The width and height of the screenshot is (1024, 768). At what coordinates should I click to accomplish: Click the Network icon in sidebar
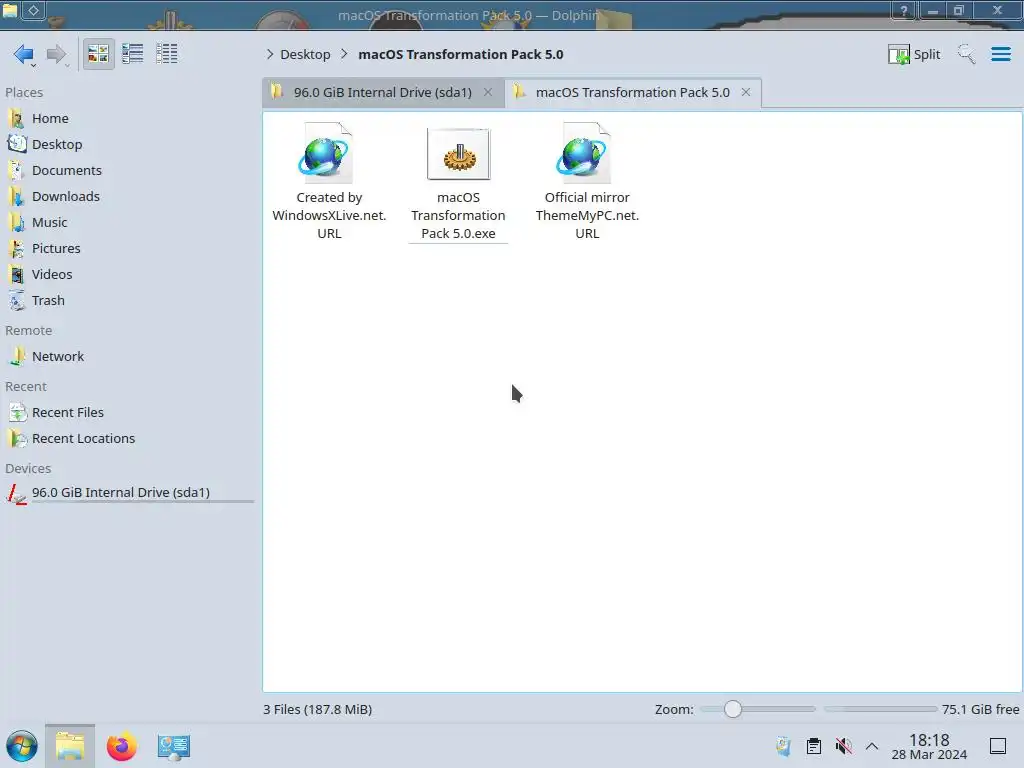coord(17,357)
